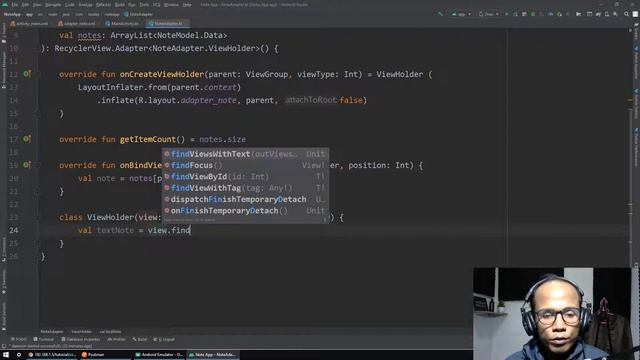Open the Edit menu
This screenshot has width=640, height=360.
[25, 4]
